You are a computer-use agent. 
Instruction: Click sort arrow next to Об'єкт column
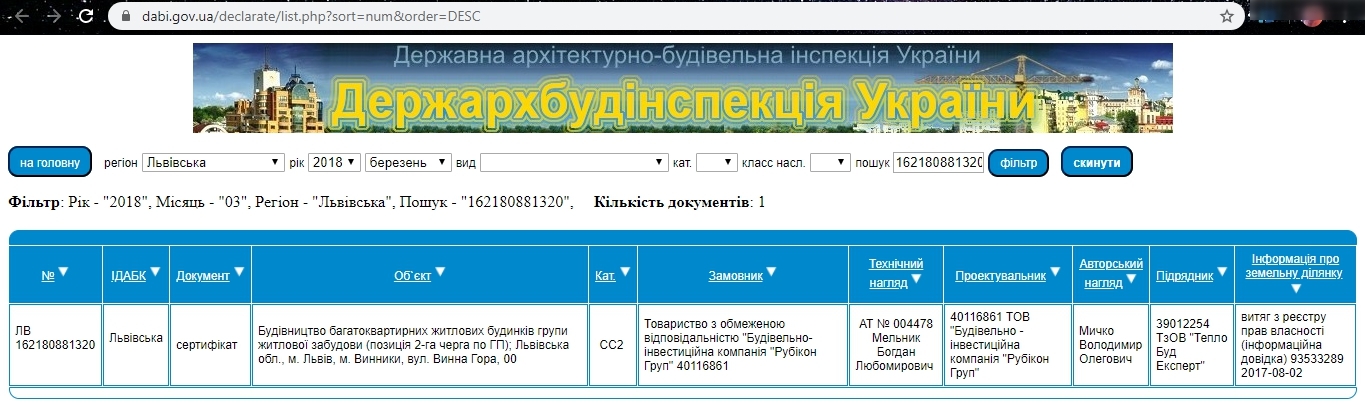(440, 271)
